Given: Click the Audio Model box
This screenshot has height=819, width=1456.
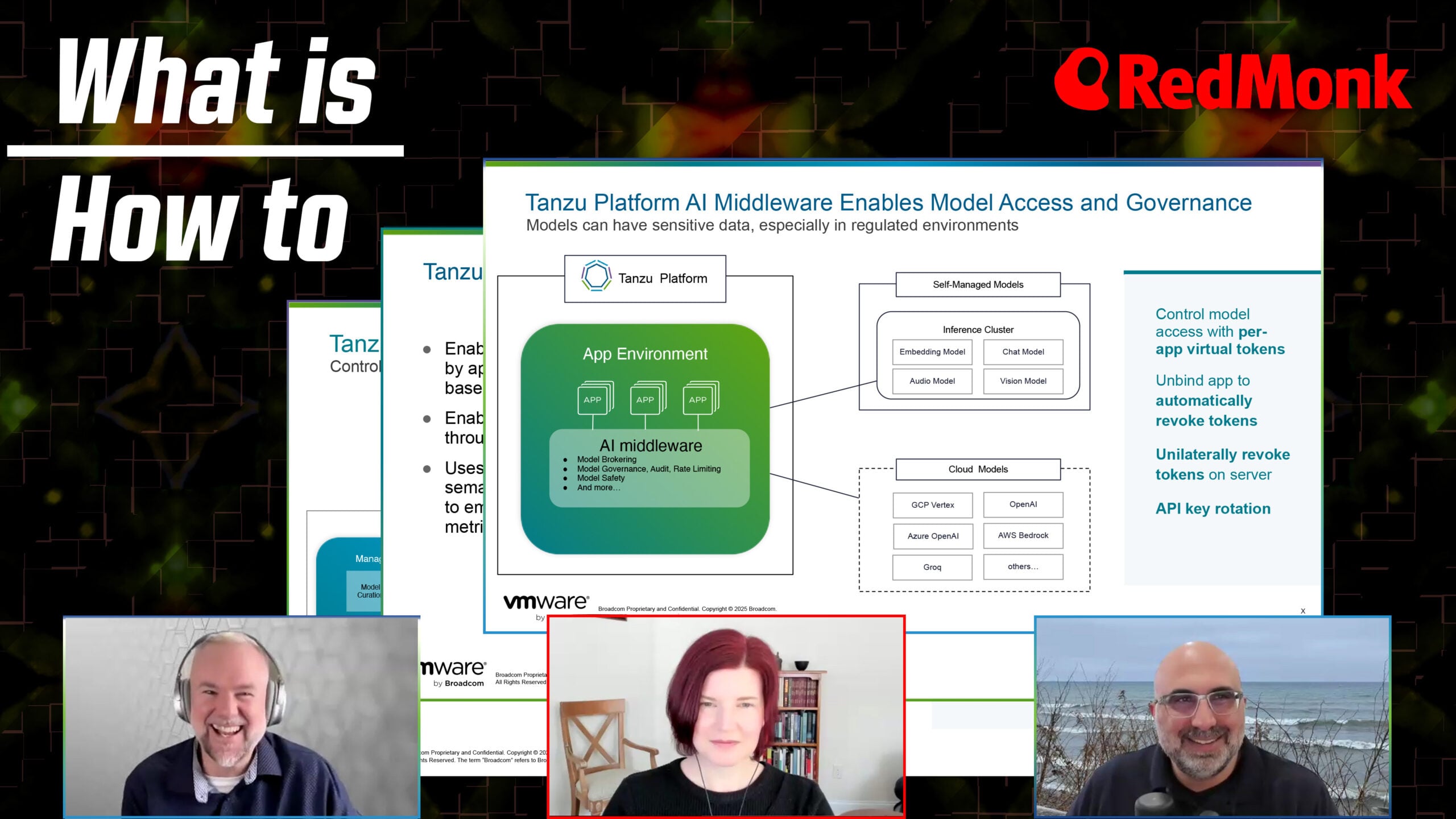Looking at the screenshot, I should (x=932, y=381).
